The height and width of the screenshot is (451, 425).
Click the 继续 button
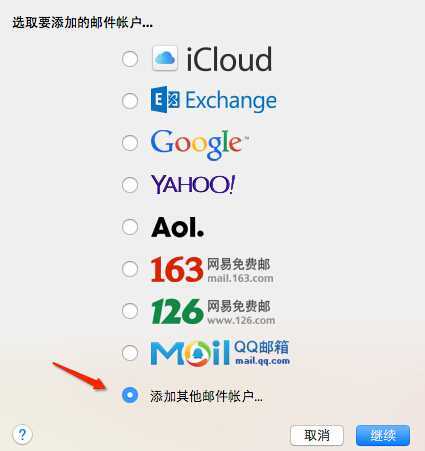pos(383,435)
